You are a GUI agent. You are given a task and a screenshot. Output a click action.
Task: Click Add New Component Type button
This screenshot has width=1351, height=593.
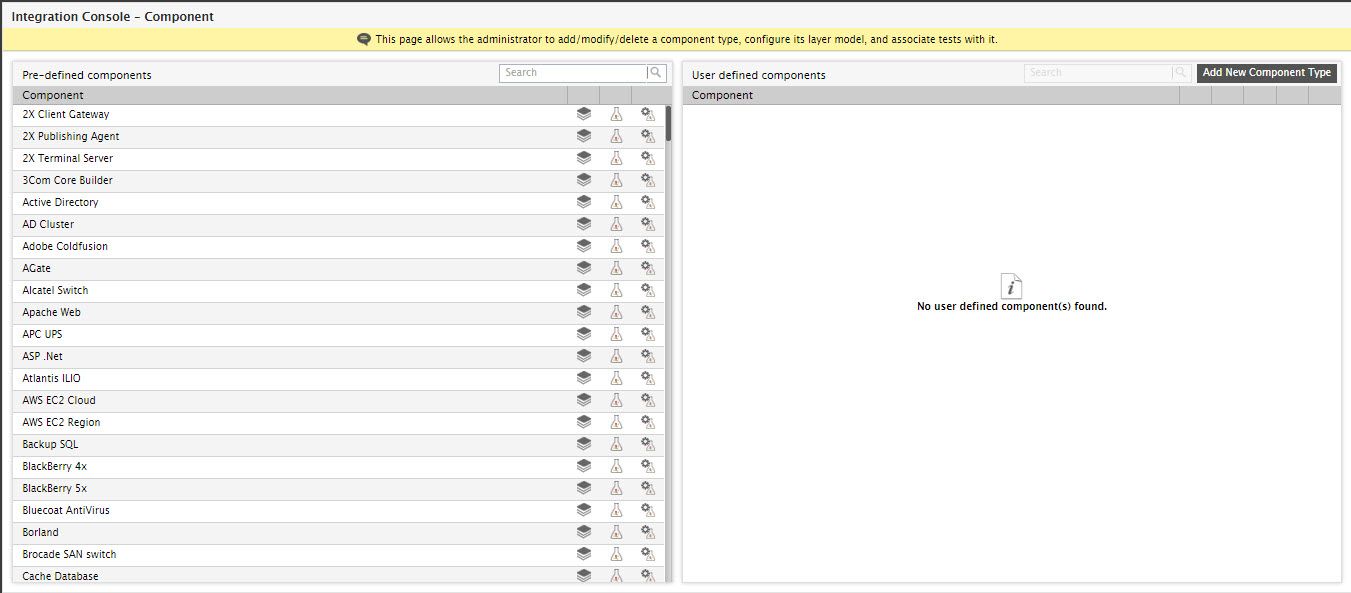coord(1267,73)
